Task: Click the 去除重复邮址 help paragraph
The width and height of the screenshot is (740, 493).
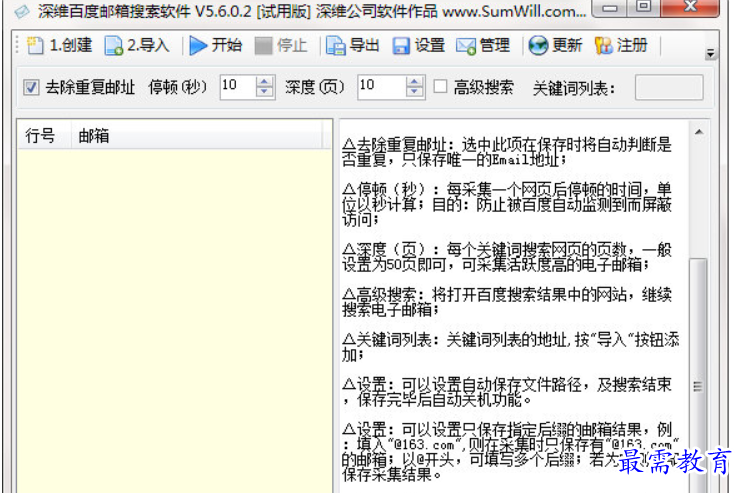Action: (506, 152)
